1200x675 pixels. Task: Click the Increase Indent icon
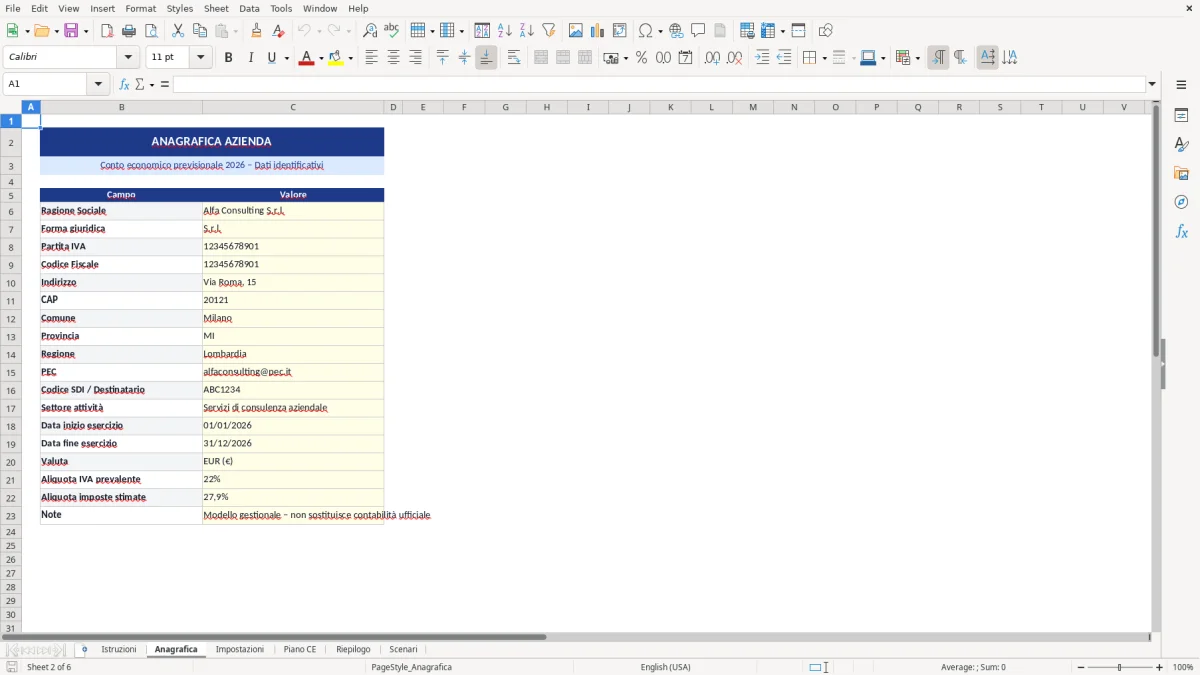pos(762,58)
